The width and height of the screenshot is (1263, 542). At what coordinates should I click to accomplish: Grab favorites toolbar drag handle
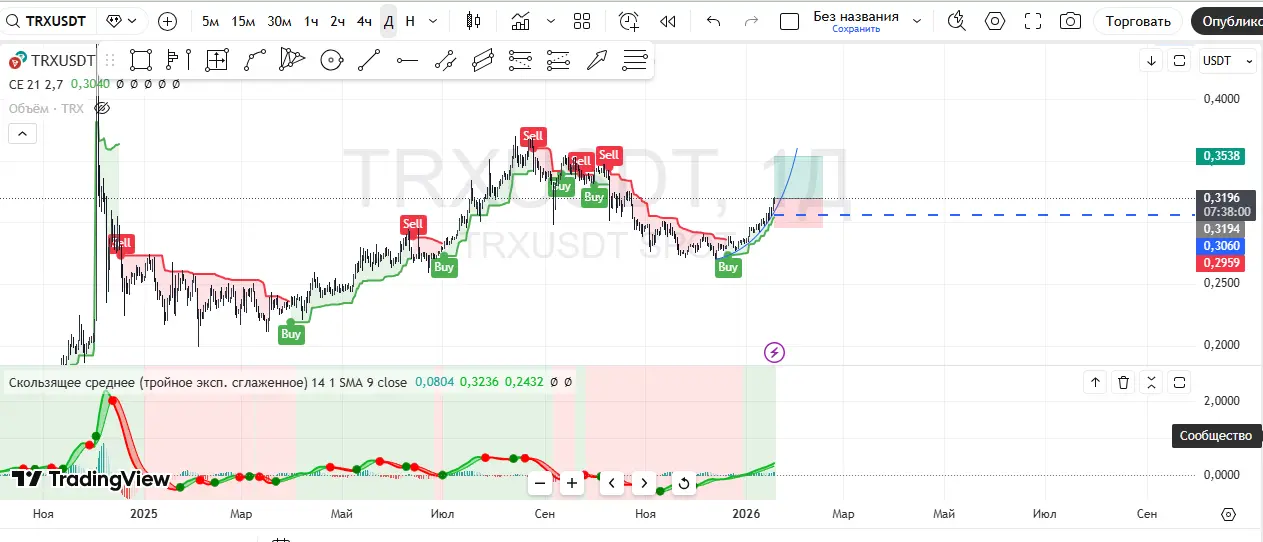110,61
